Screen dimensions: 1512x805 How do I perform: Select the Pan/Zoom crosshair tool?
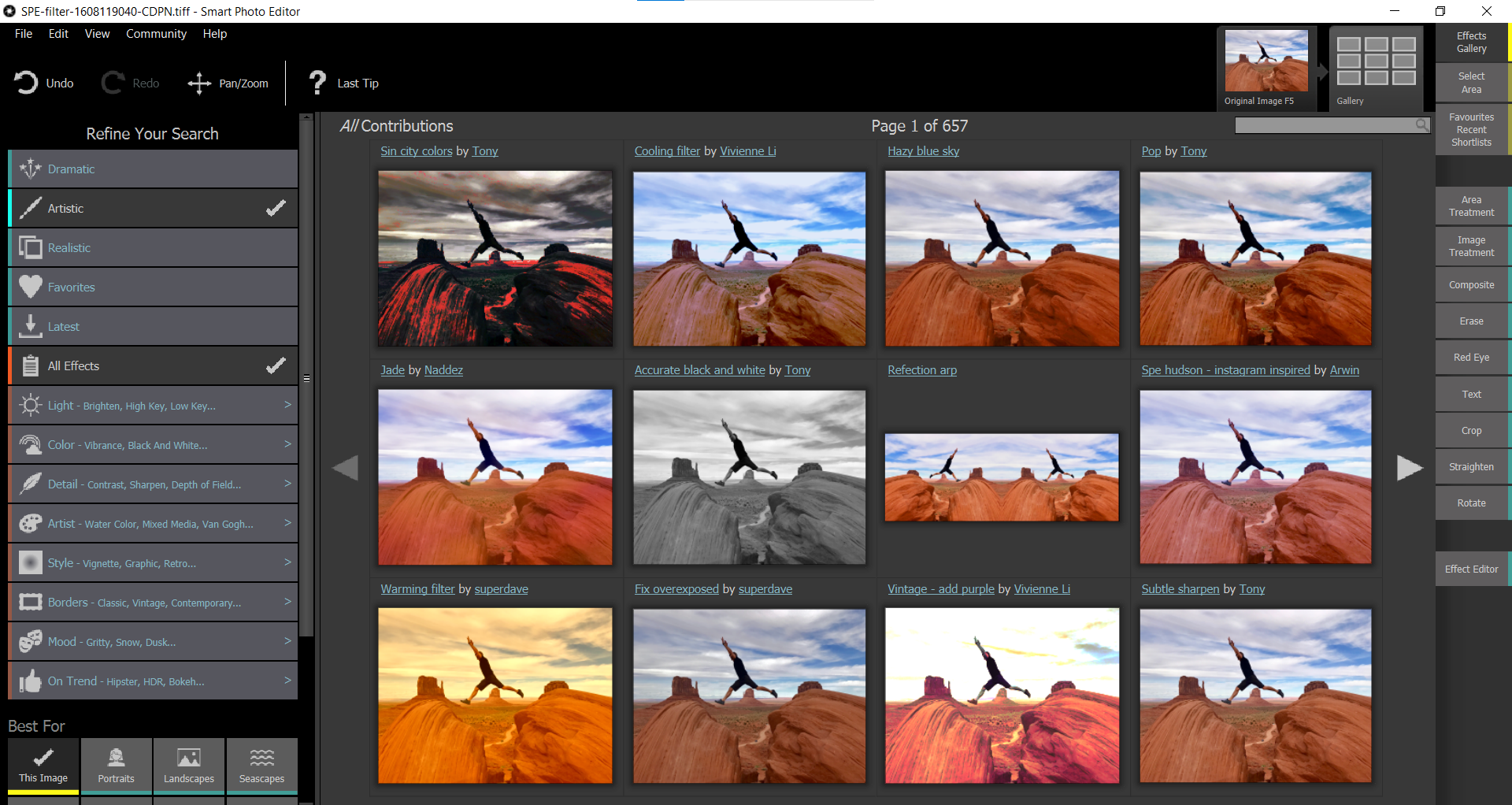pyautogui.click(x=199, y=83)
